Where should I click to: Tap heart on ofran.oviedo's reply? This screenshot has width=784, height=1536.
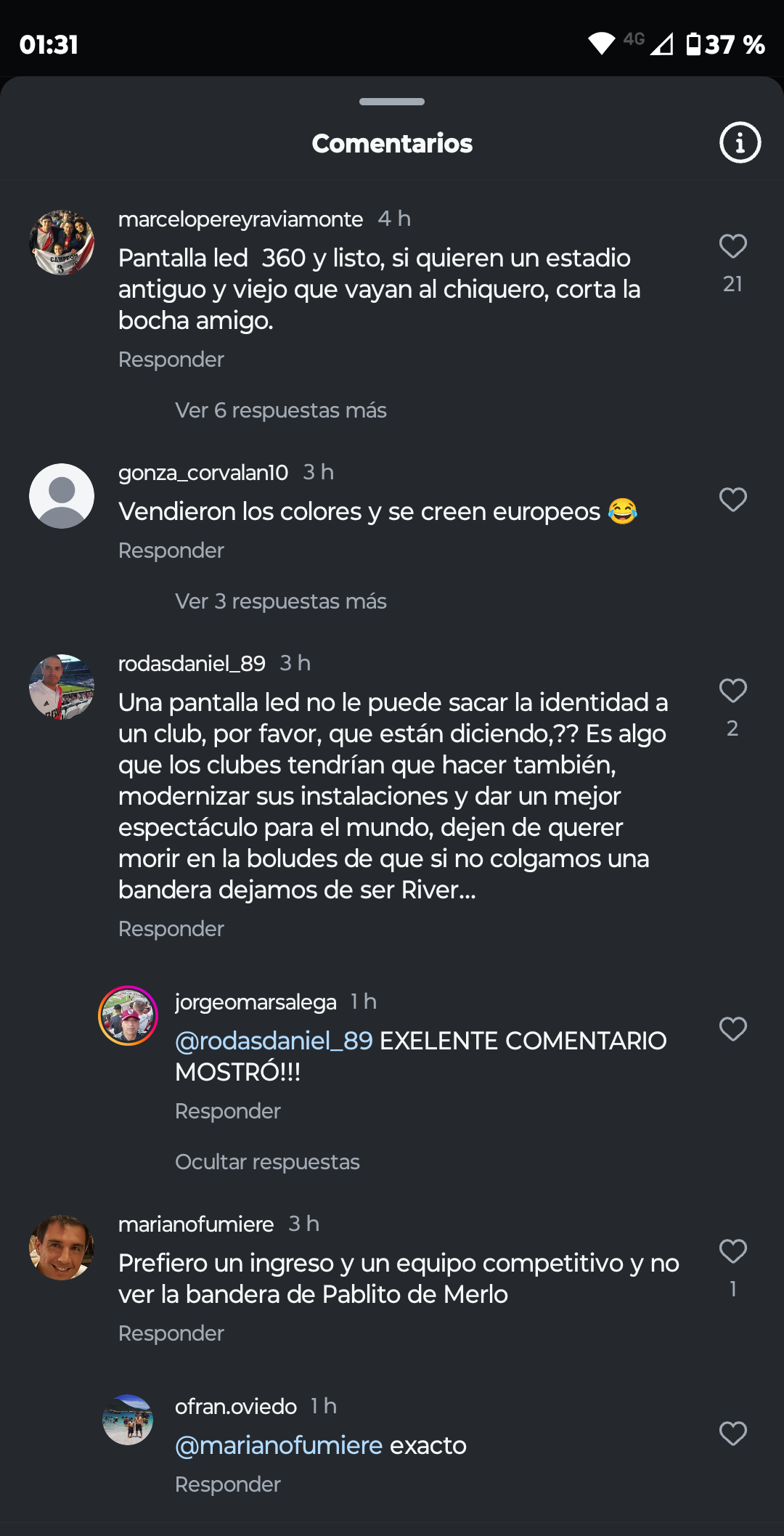732,1434
